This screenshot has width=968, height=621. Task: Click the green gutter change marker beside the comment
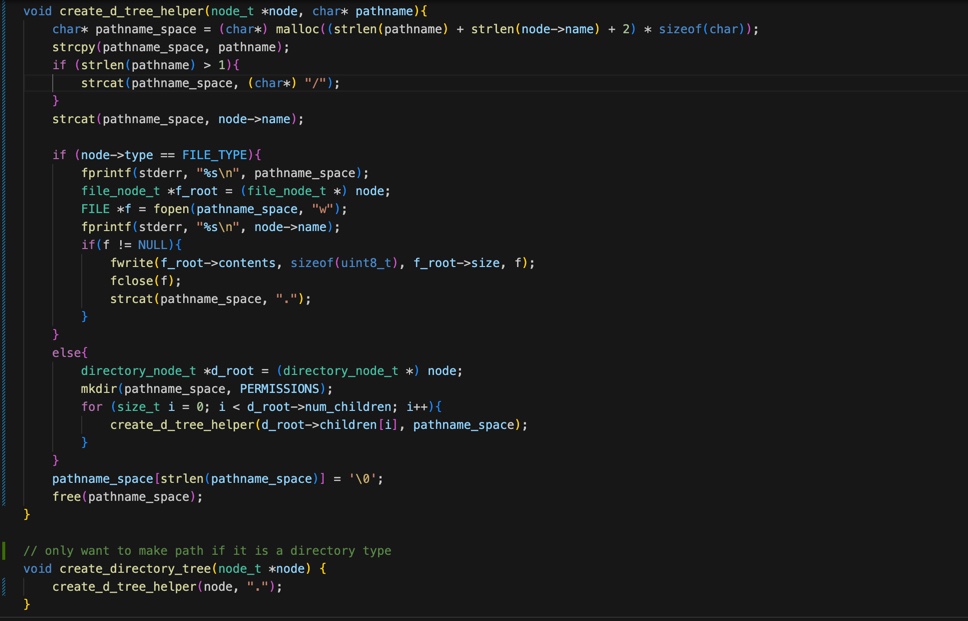tap(4, 551)
